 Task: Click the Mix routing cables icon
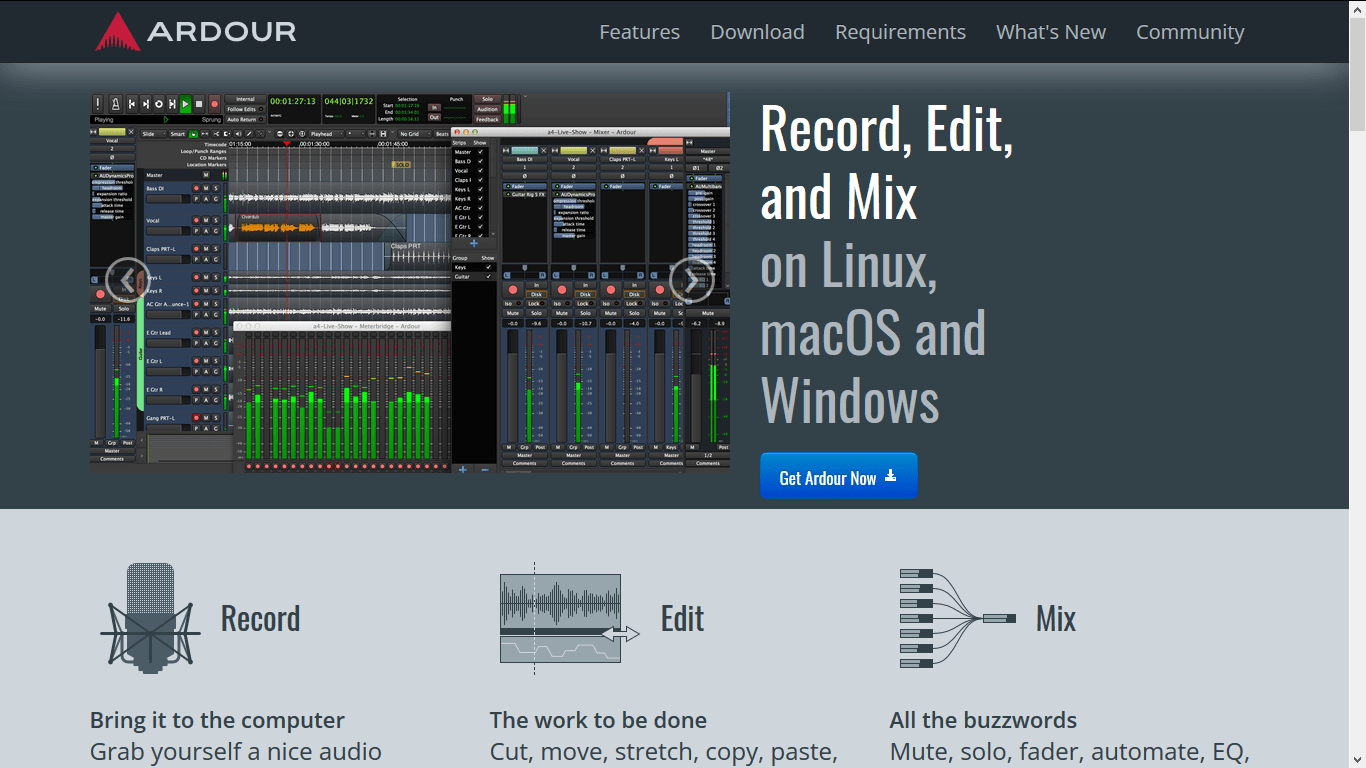pyautogui.click(x=958, y=618)
